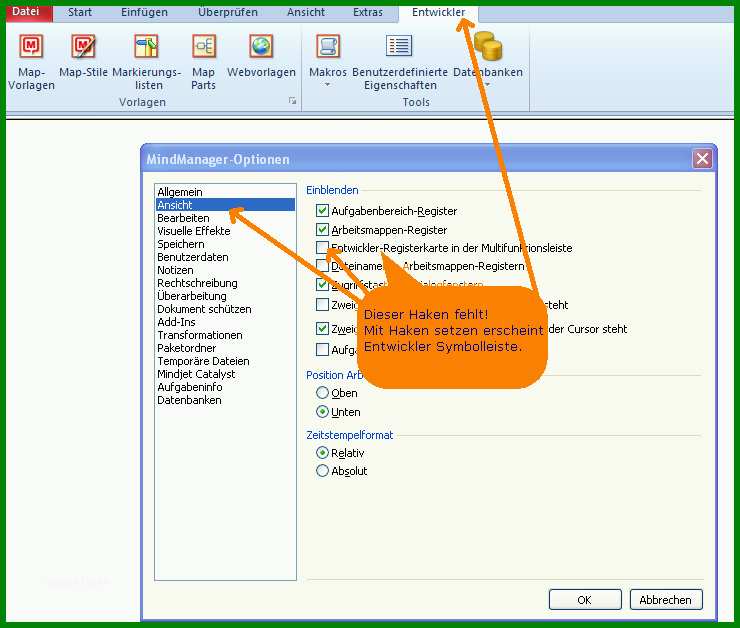Viewport: 740px width, 628px height.
Task: Select Benutzerdaten category
Action: tap(226, 257)
